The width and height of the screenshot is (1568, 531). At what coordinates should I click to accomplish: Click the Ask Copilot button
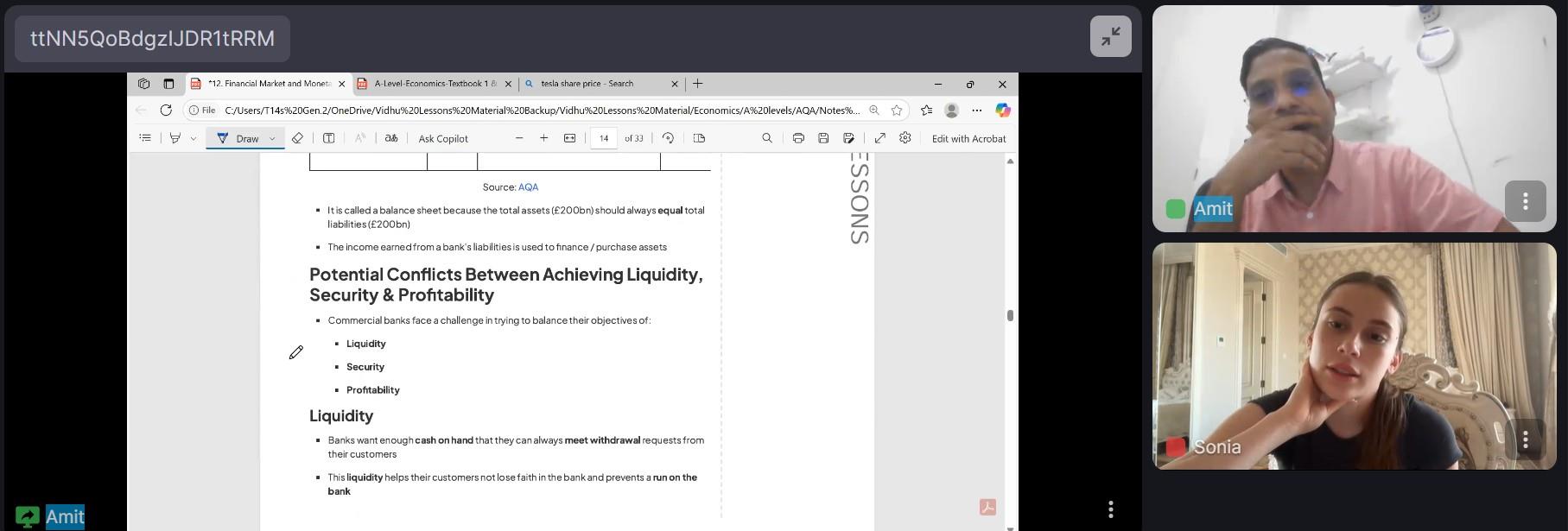443,138
